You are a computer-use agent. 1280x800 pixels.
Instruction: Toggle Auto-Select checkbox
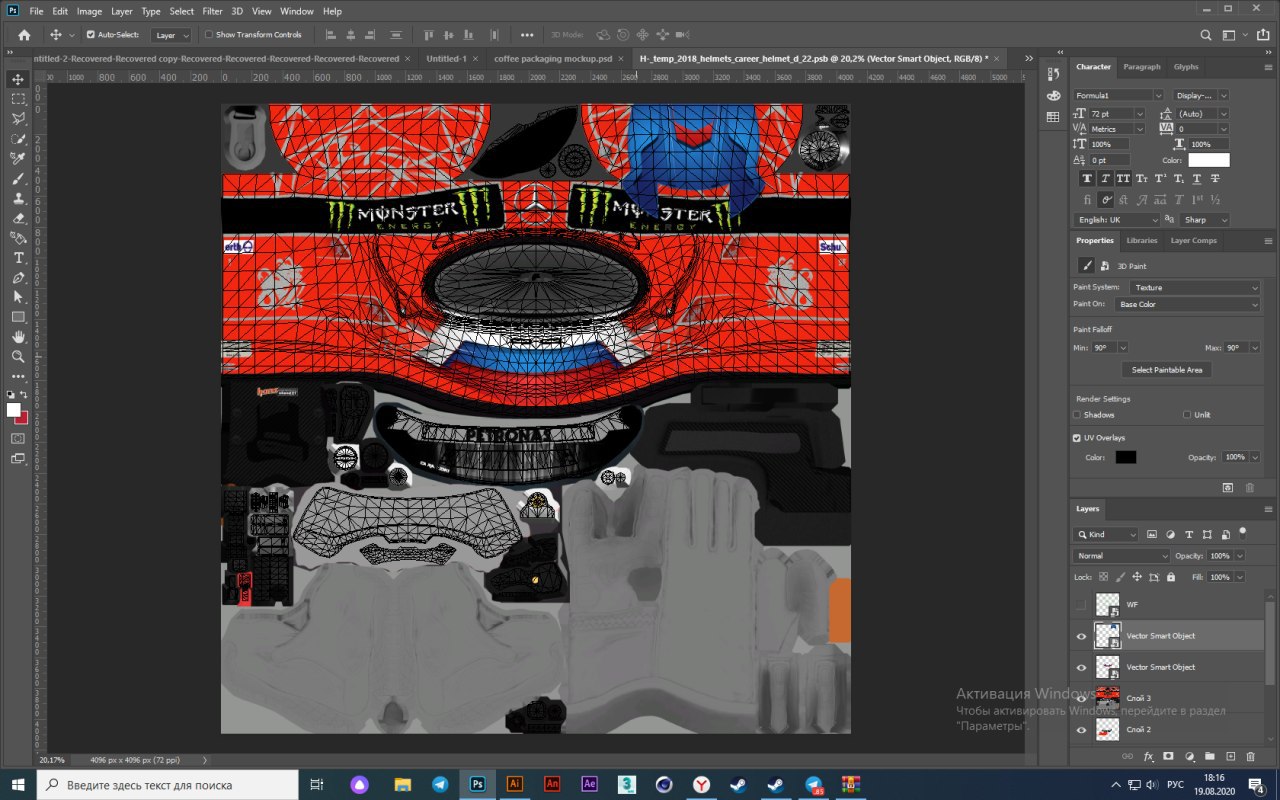coord(91,34)
